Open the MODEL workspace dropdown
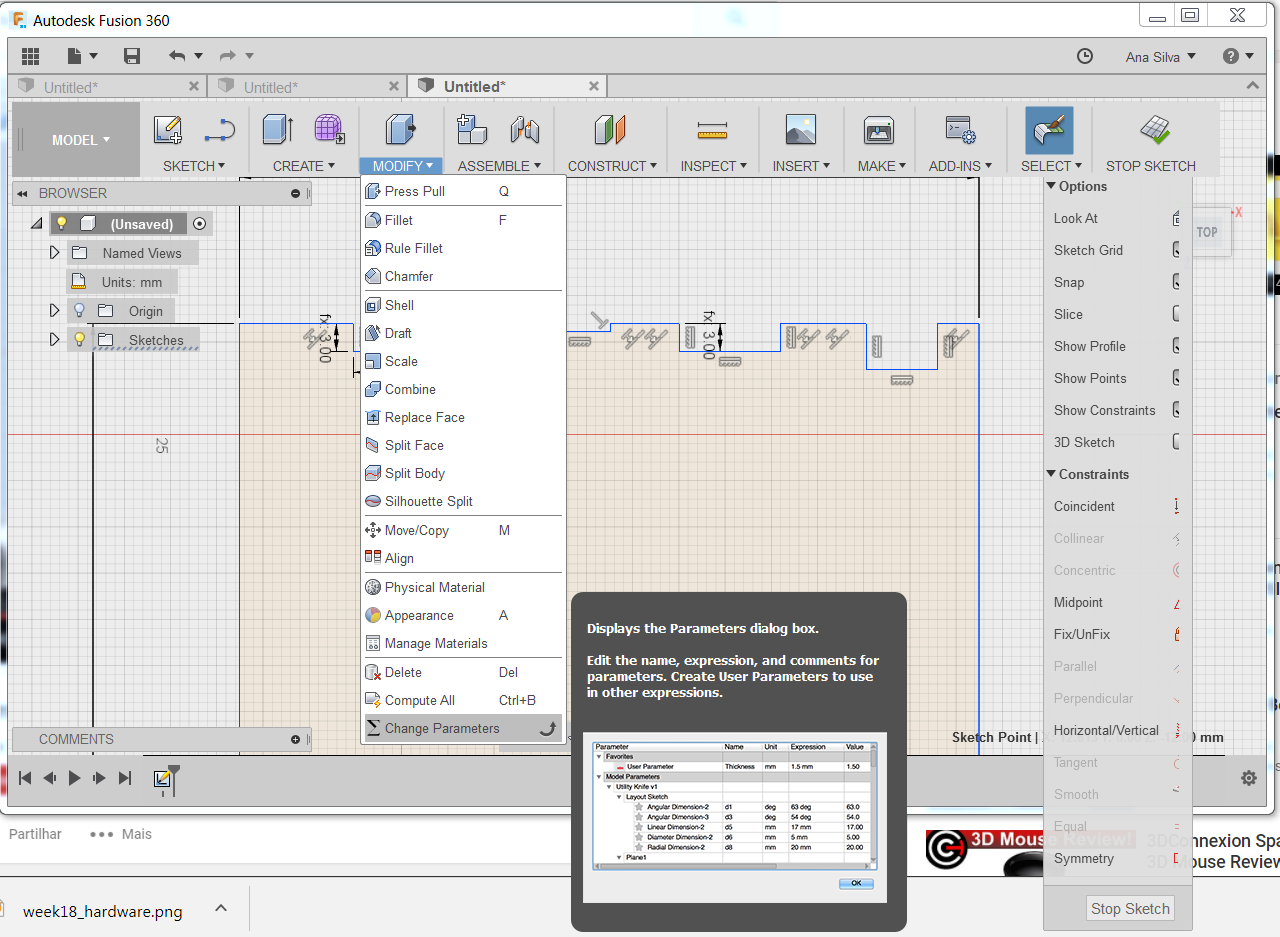Viewport: 1280px width, 937px height. (80, 140)
